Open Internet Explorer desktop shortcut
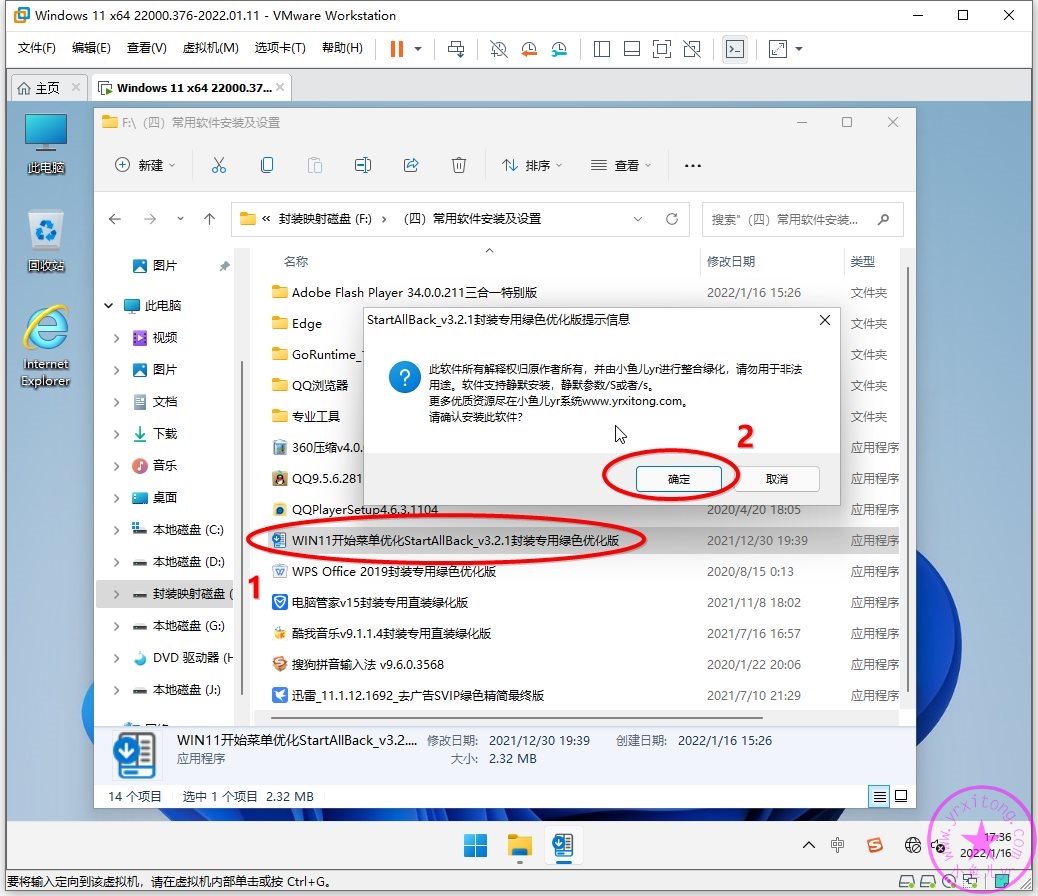This screenshot has width=1038, height=896. (46, 346)
